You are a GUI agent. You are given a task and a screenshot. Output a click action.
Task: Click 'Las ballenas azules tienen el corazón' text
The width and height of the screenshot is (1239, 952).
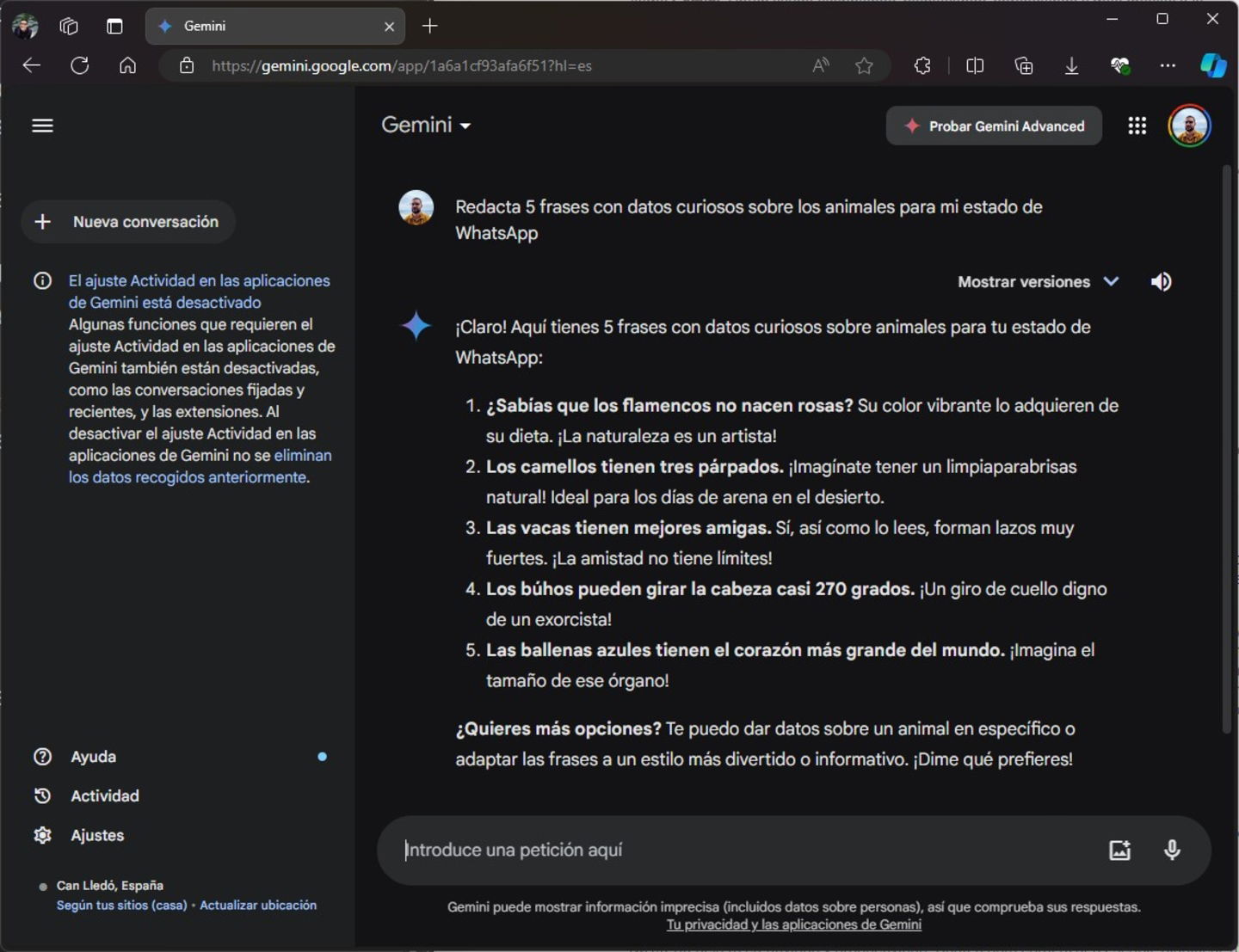[745, 650]
